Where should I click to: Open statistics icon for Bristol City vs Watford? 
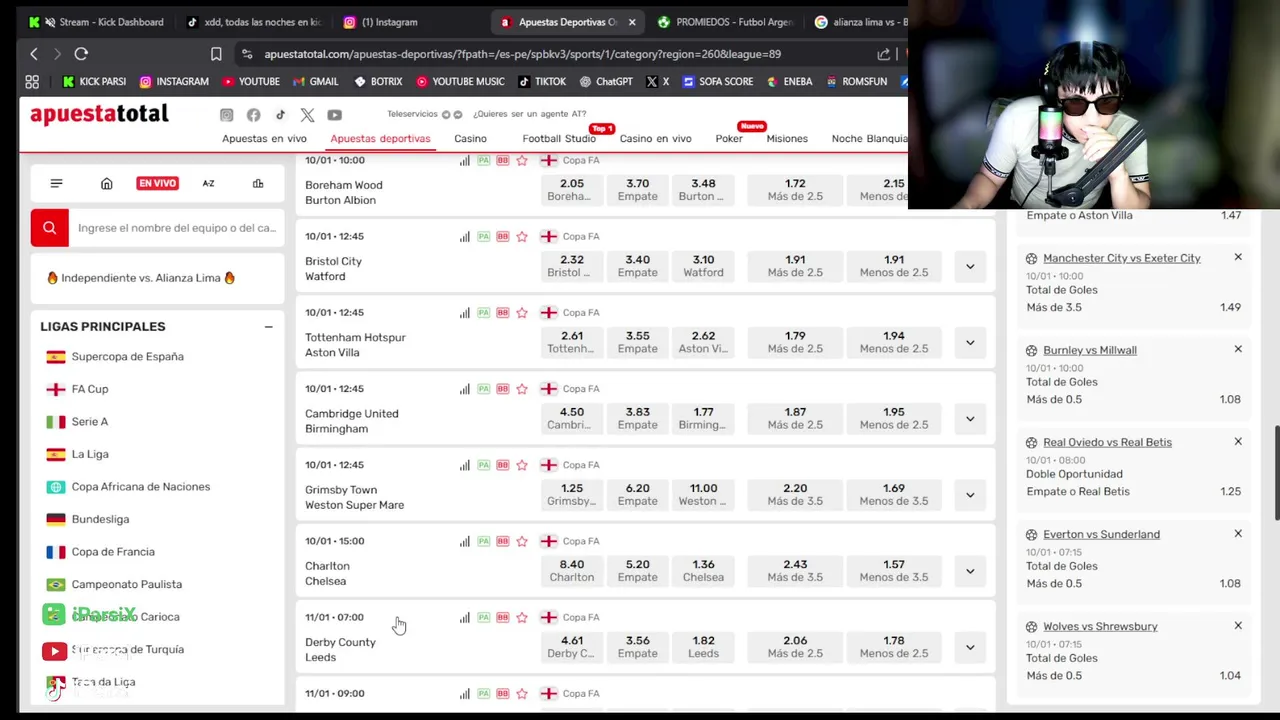[465, 237]
